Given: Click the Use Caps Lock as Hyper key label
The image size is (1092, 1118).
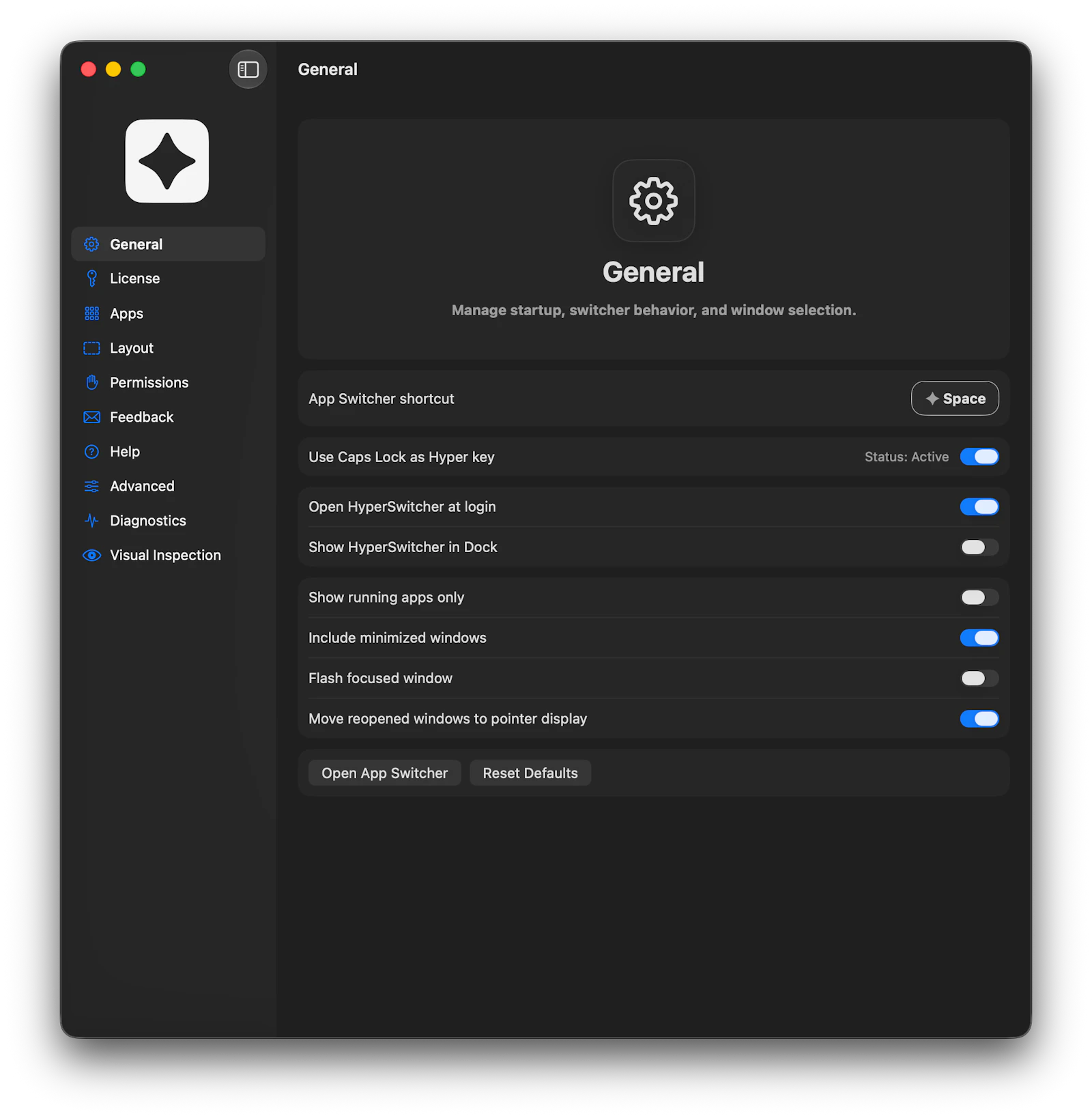Looking at the screenshot, I should tap(401, 457).
